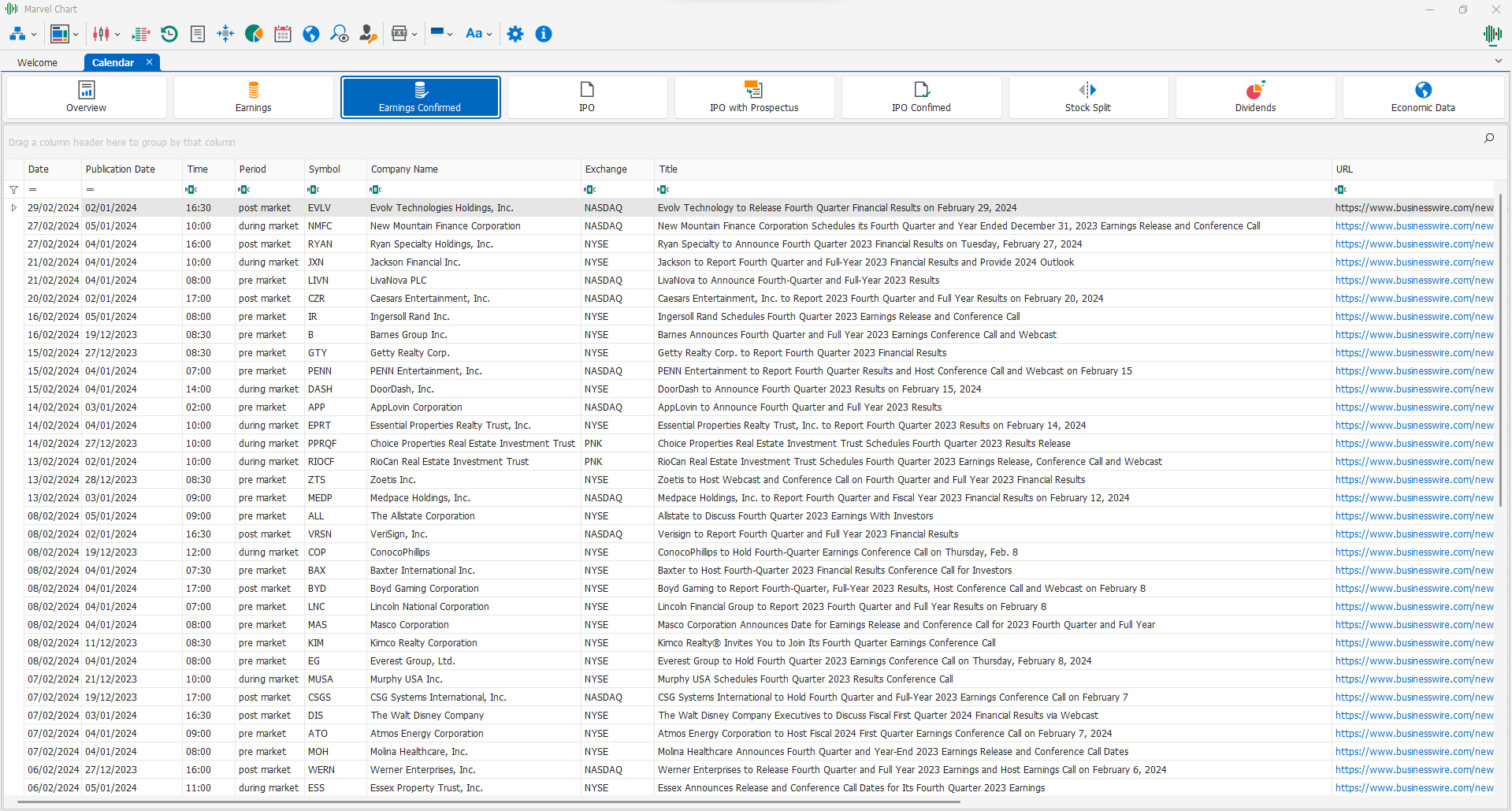Click the grid search magnifier icon
The height and width of the screenshot is (811, 1512).
pos(1489,138)
